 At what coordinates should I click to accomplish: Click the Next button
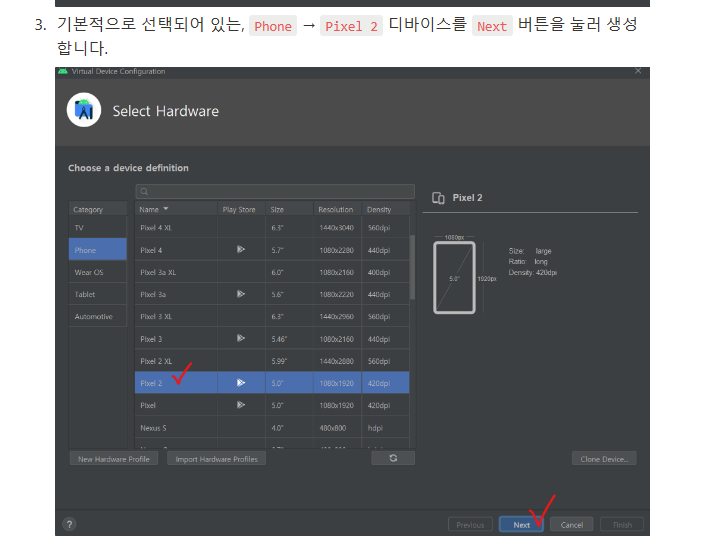[x=521, y=524]
